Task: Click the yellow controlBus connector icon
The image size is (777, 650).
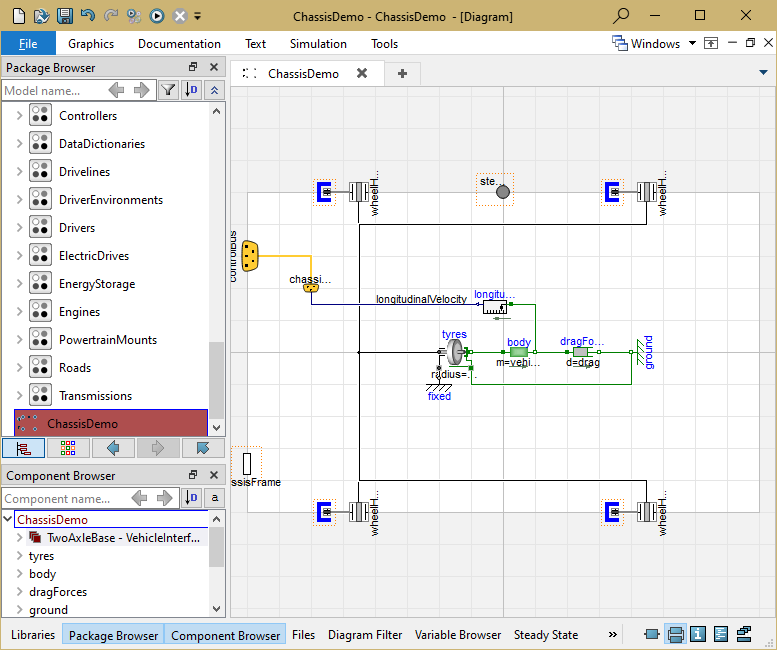Action: [x=250, y=256]
